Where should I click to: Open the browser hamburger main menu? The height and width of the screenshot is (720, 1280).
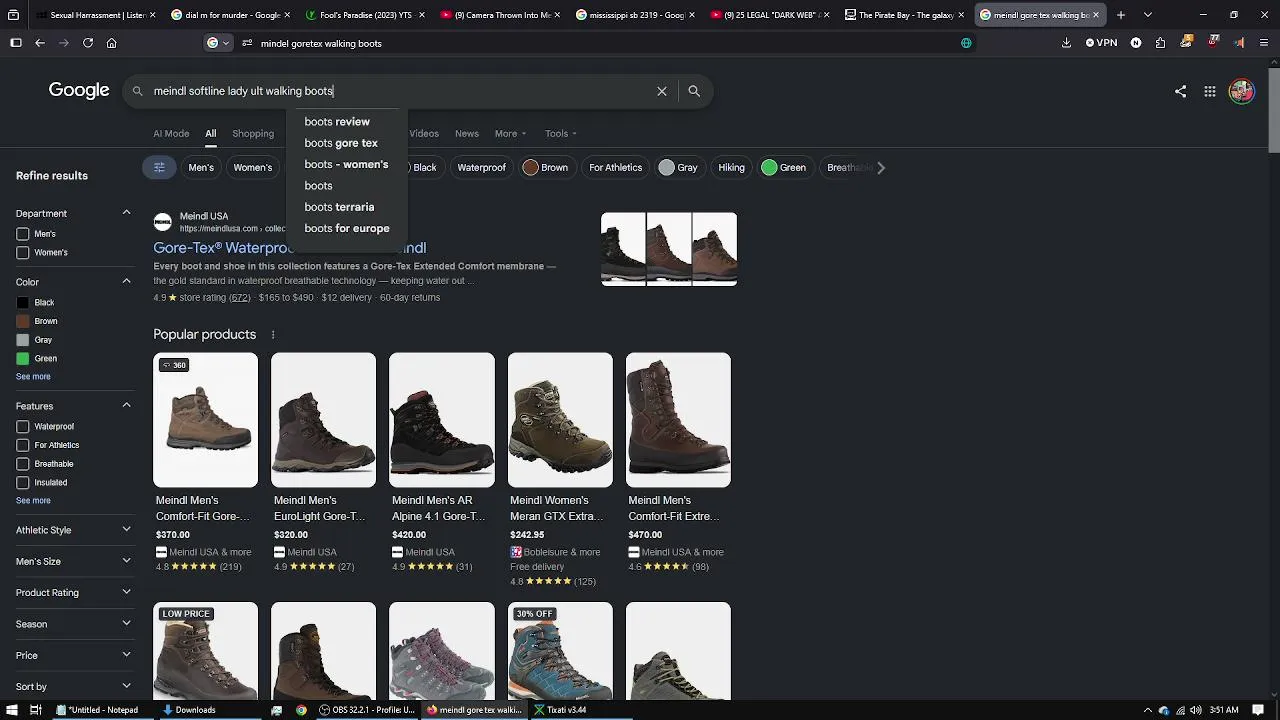(1263, 43)
